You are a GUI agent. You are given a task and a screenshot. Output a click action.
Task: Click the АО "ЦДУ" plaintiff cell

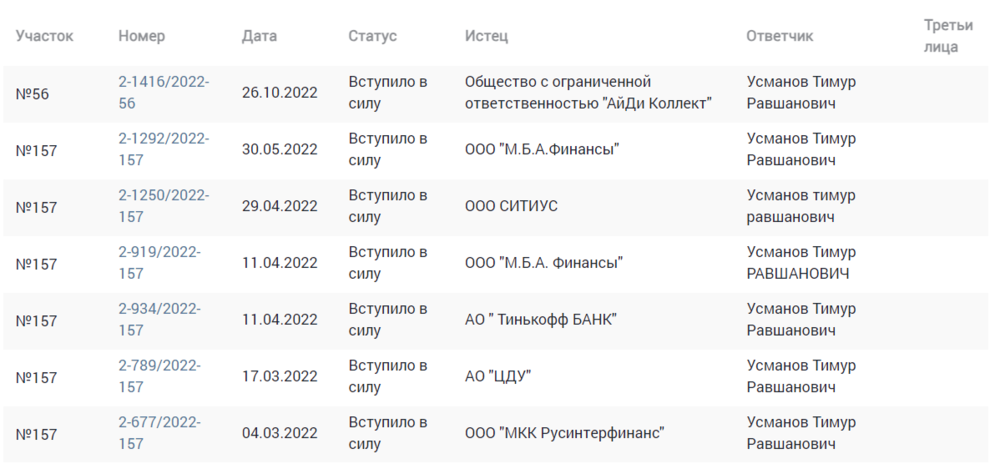pyautogui.click(x=497, y=377)
